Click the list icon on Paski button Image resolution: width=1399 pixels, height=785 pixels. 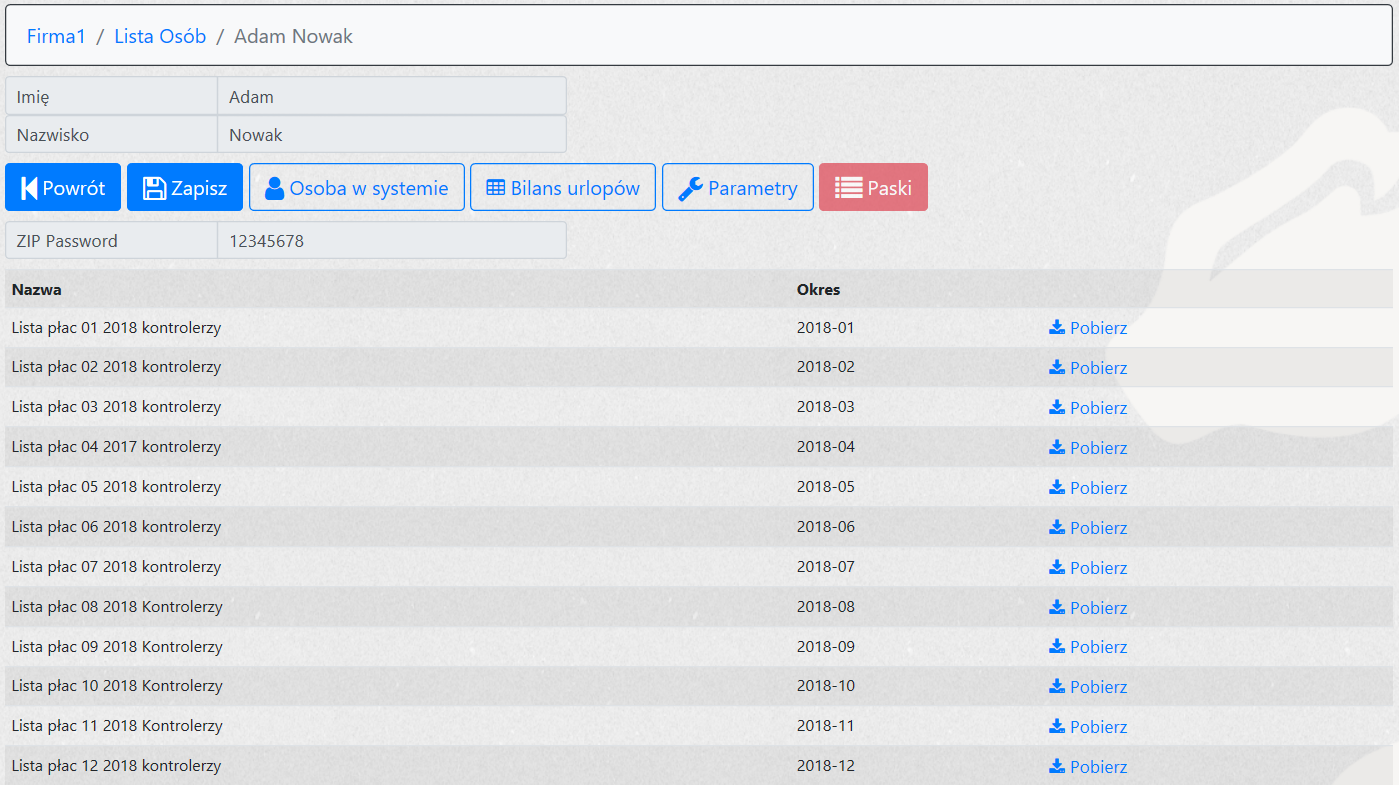tap(848, 188)
